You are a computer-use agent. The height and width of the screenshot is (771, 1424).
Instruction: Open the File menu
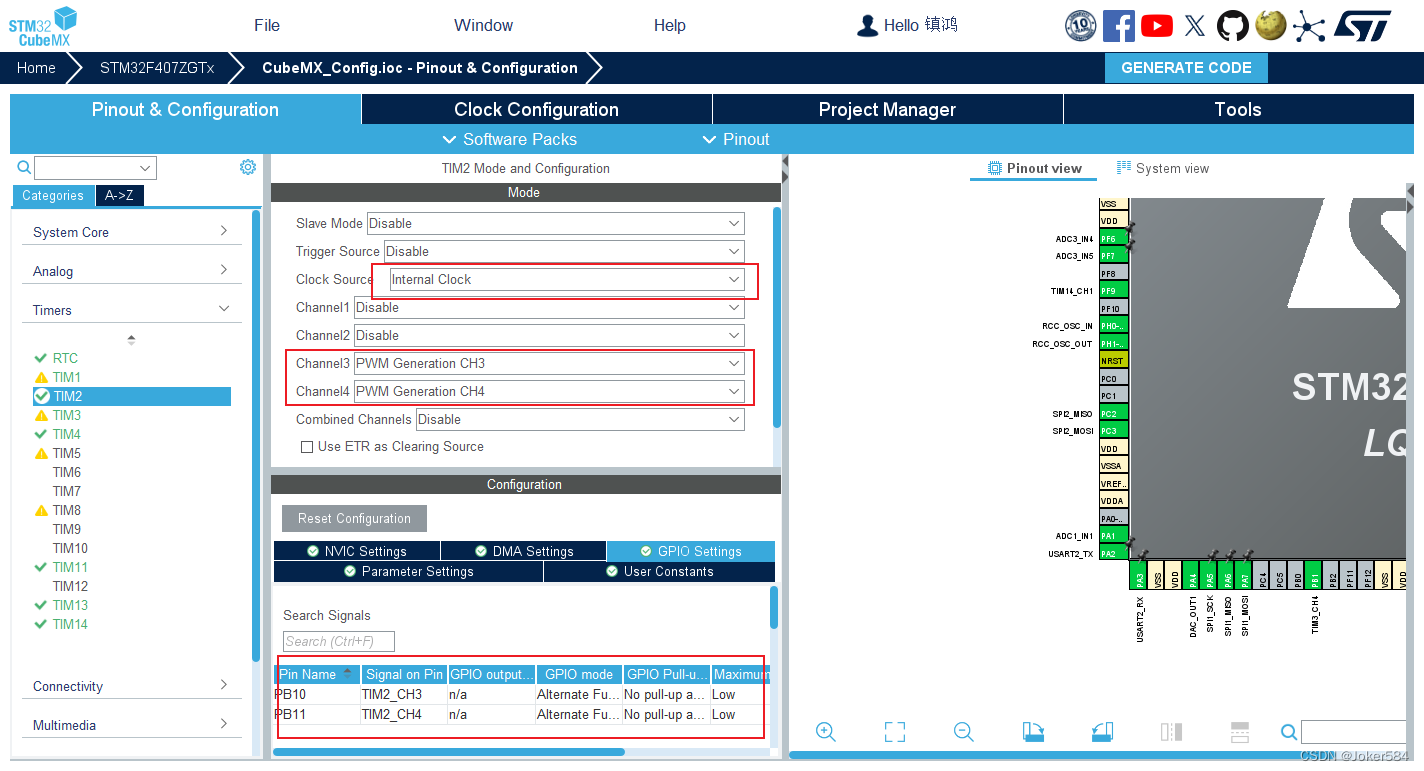(267, 26)
